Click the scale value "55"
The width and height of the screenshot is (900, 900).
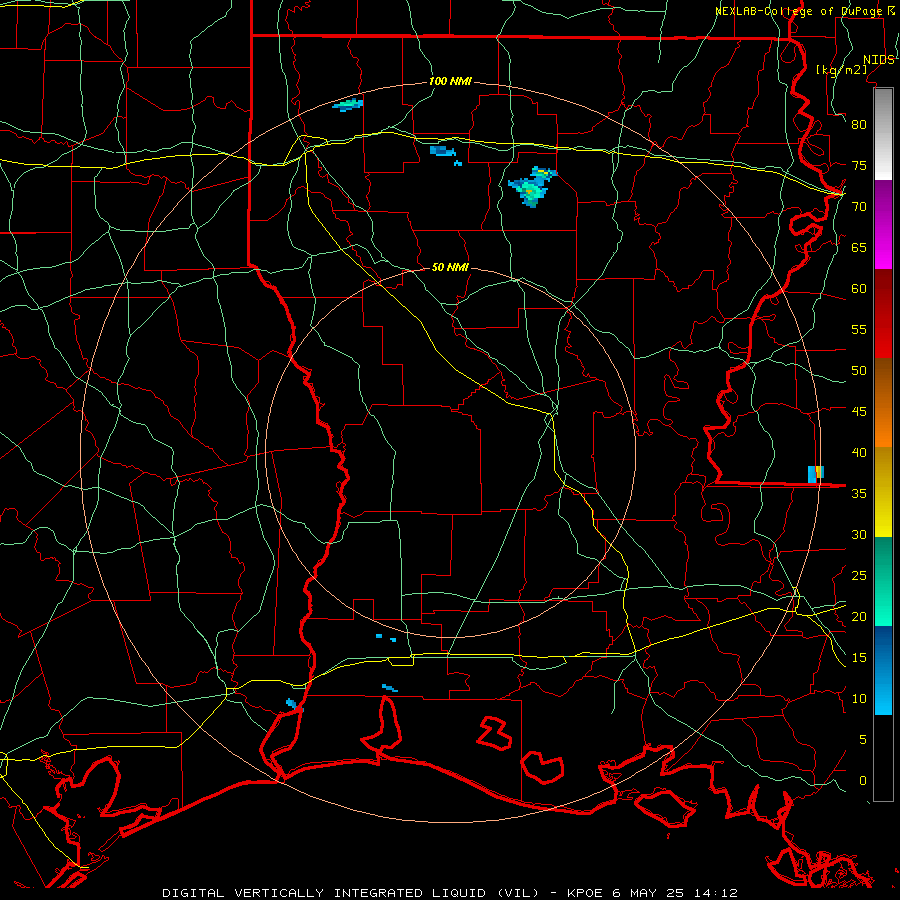[x=859, y=329]
